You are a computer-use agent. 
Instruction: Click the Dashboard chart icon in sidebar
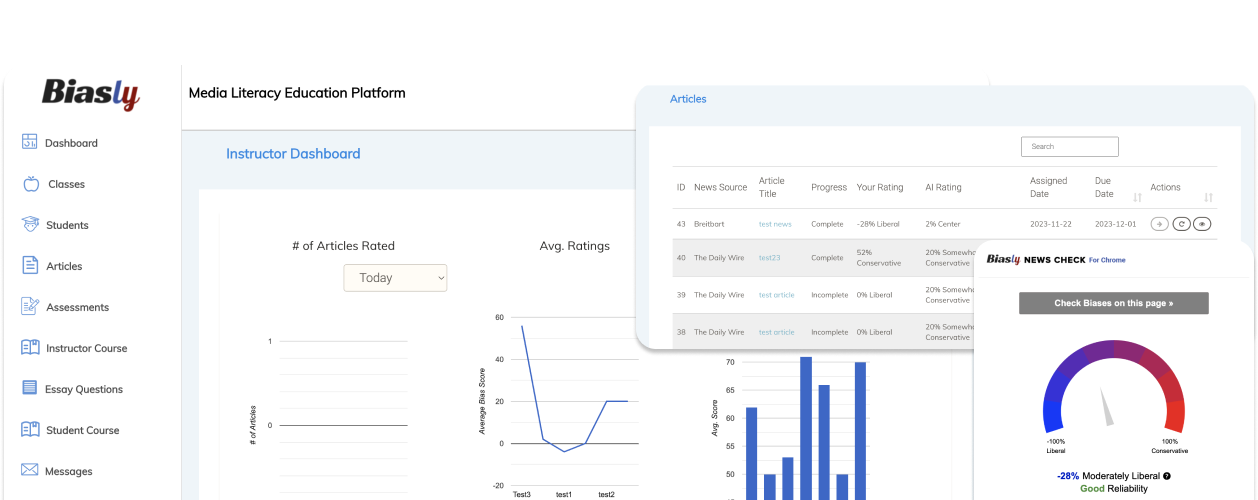coord(29,142)
